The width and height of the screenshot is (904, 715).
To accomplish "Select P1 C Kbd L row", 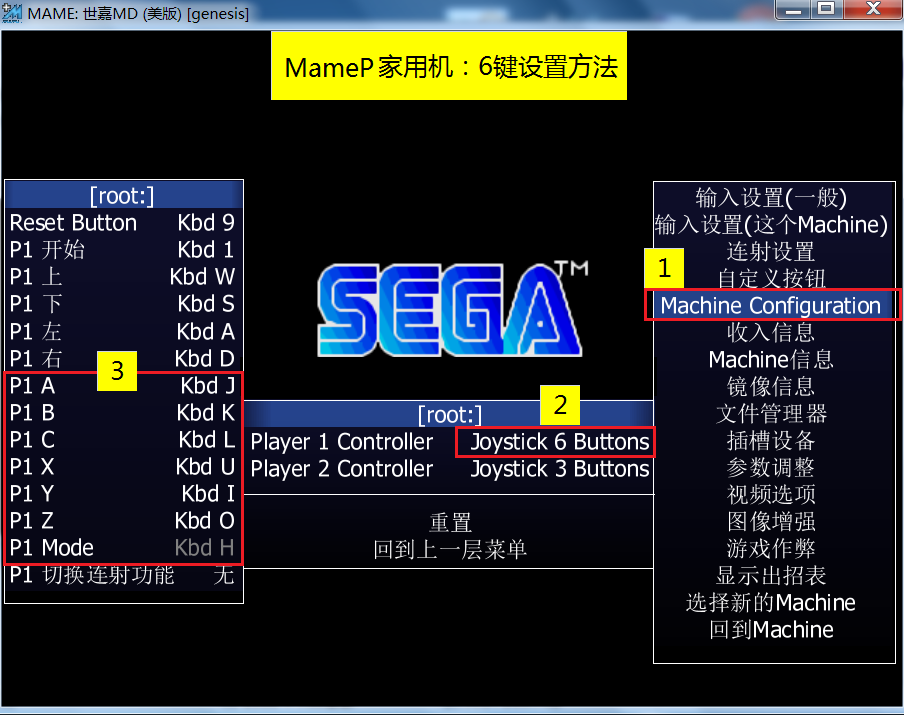I will (x=123, y=440).
